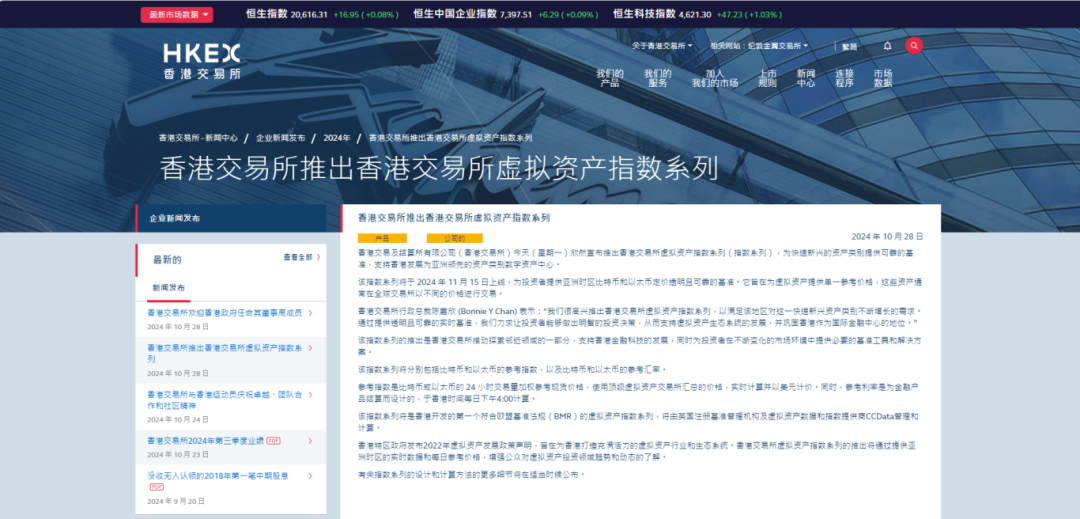This screenshot has height=519, width=1080.
Task: Click sidebar date 2024 年 10 月 24 日
Action: pyautogui.click(x=178, y=419)
